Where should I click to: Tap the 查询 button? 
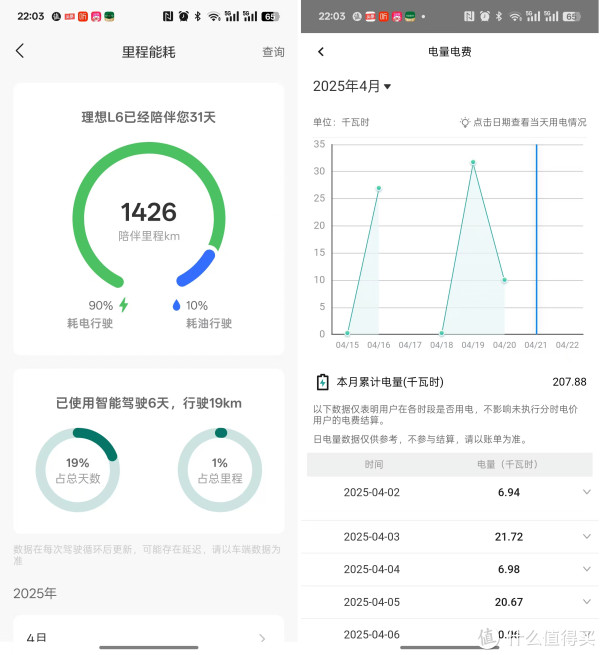pos(273,52)
